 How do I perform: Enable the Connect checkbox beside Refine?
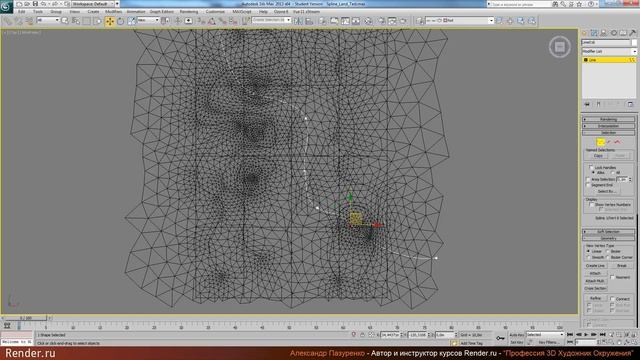612,299
